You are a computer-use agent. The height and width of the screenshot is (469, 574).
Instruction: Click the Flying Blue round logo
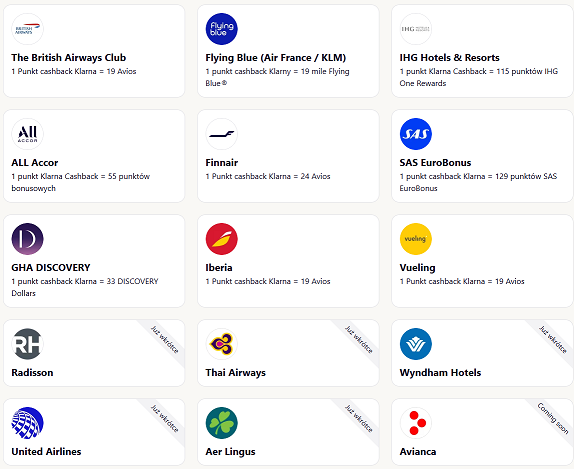point(221,29)
